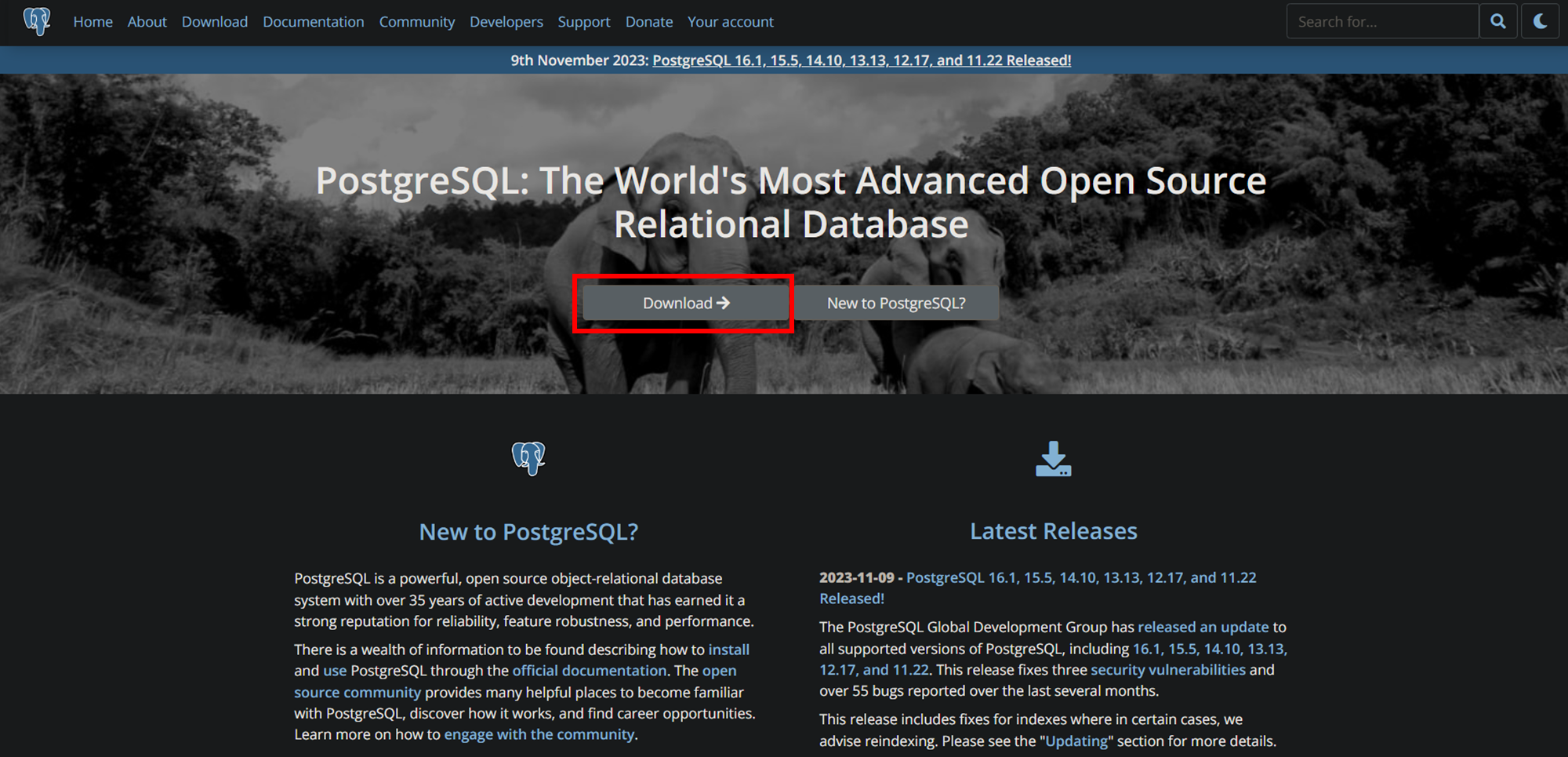Image resolution: width=1568 pixels, height=757 pixels.
Task: Open Download in the top navigation
Action: 215,22
